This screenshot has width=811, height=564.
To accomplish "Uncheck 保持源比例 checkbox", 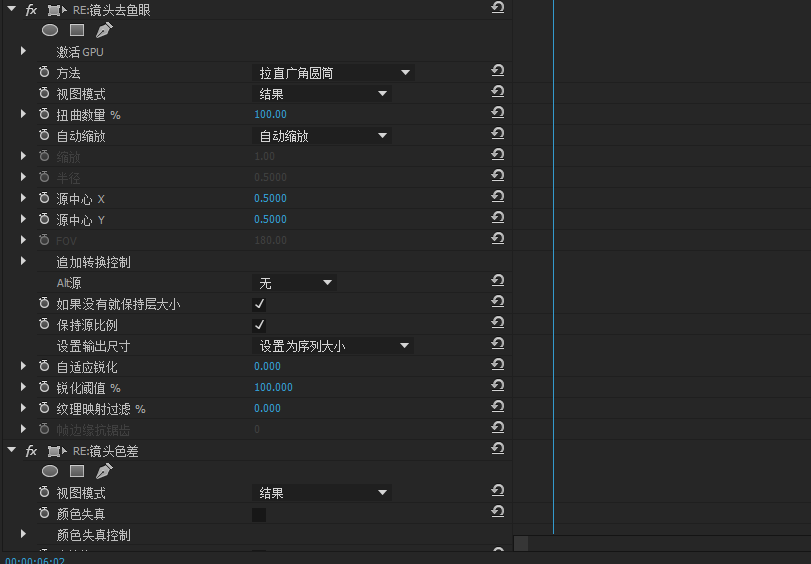I will point(259,325).
